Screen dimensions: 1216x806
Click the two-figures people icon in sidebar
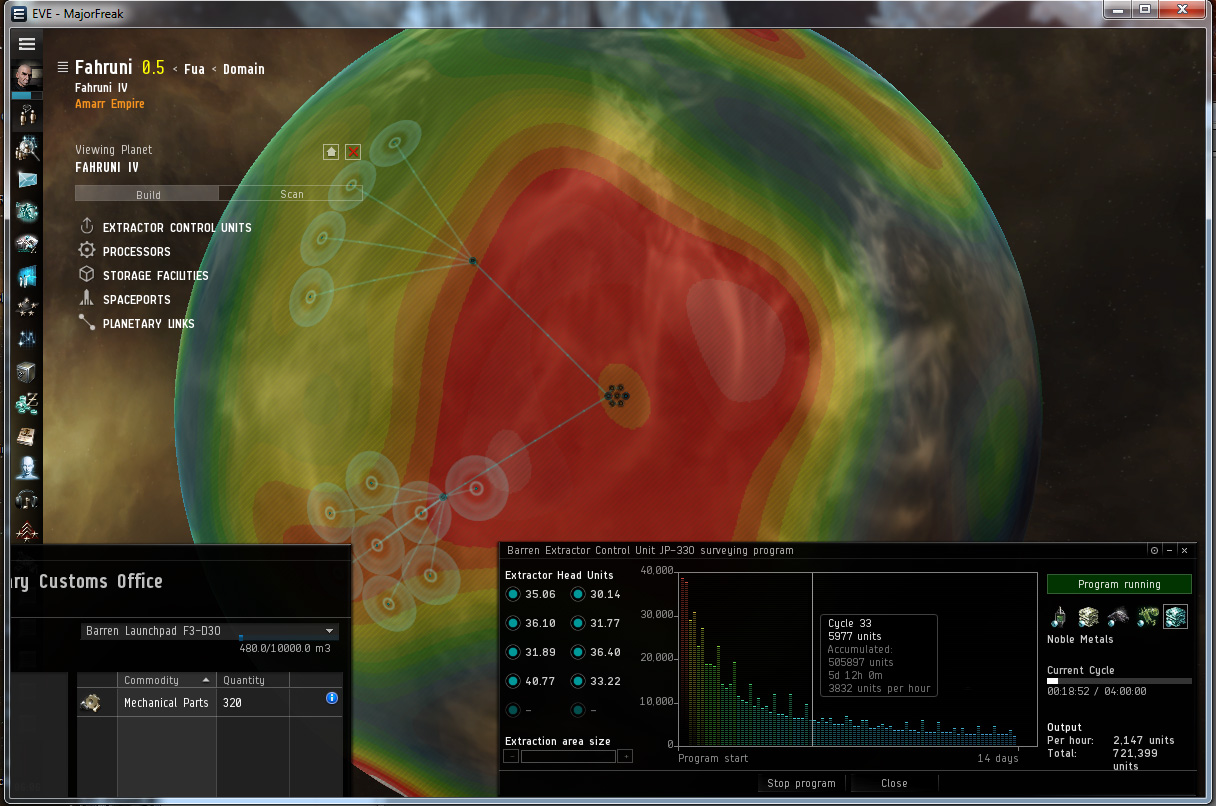click(27, 117)
